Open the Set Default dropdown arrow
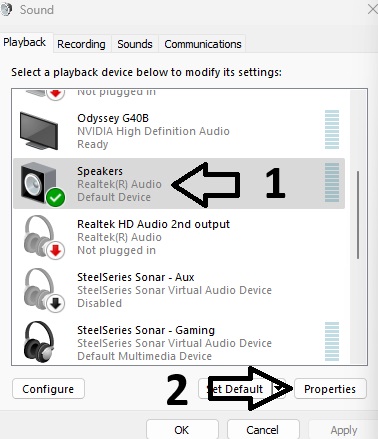 tap(279, 388)
